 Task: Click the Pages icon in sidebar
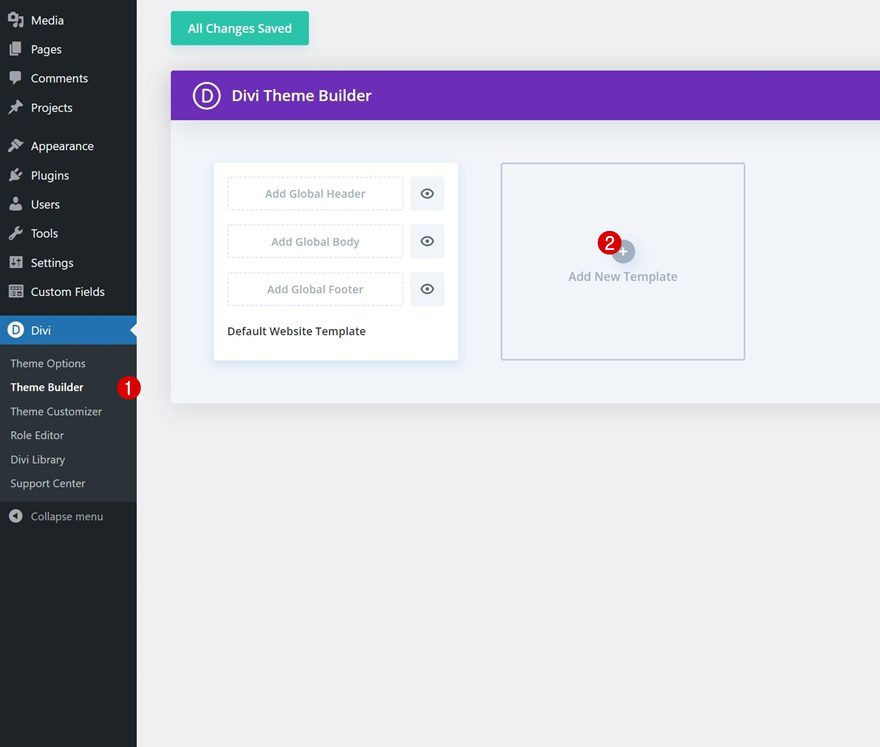coord(16,49)
